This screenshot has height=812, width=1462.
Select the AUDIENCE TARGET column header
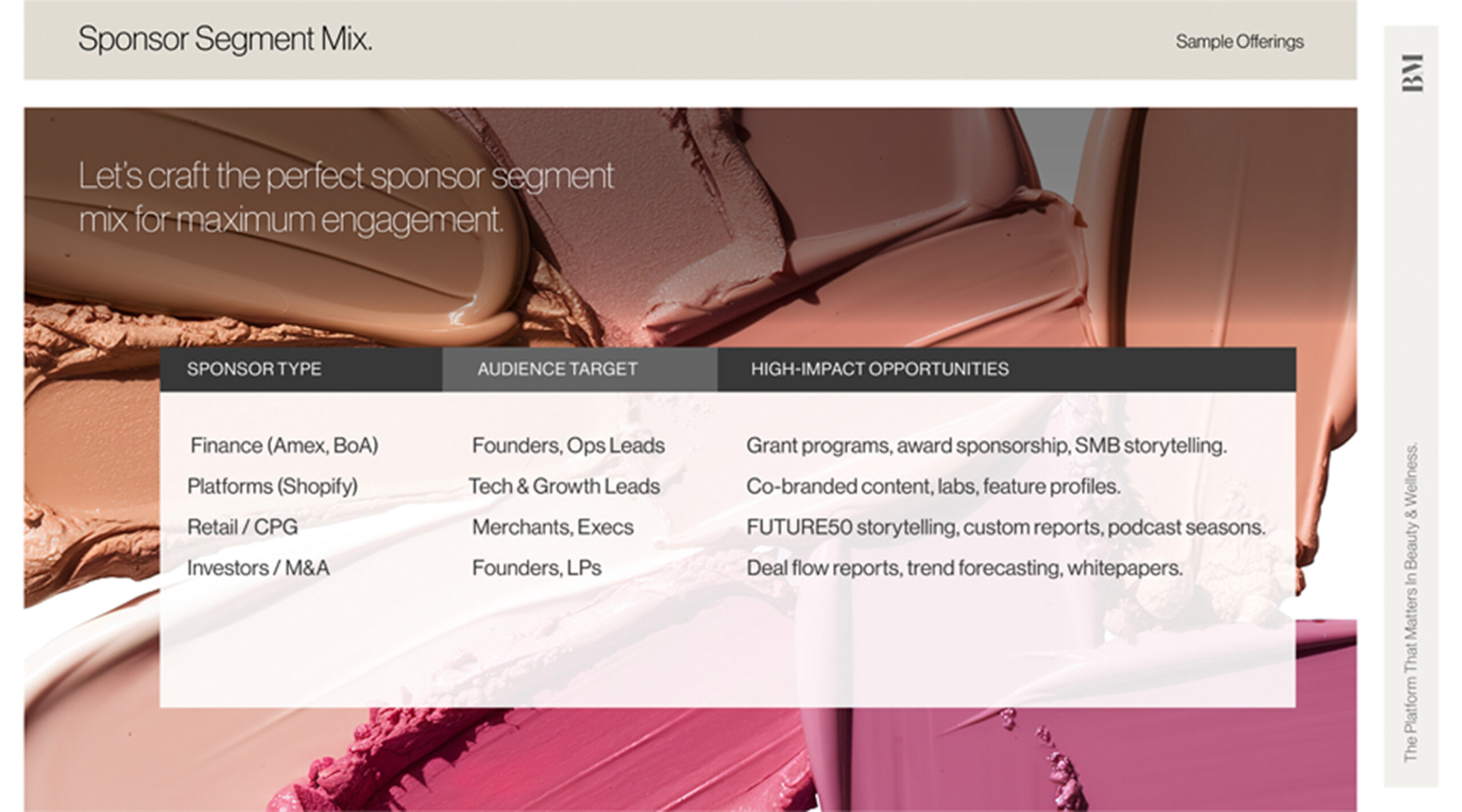point(557,369)
